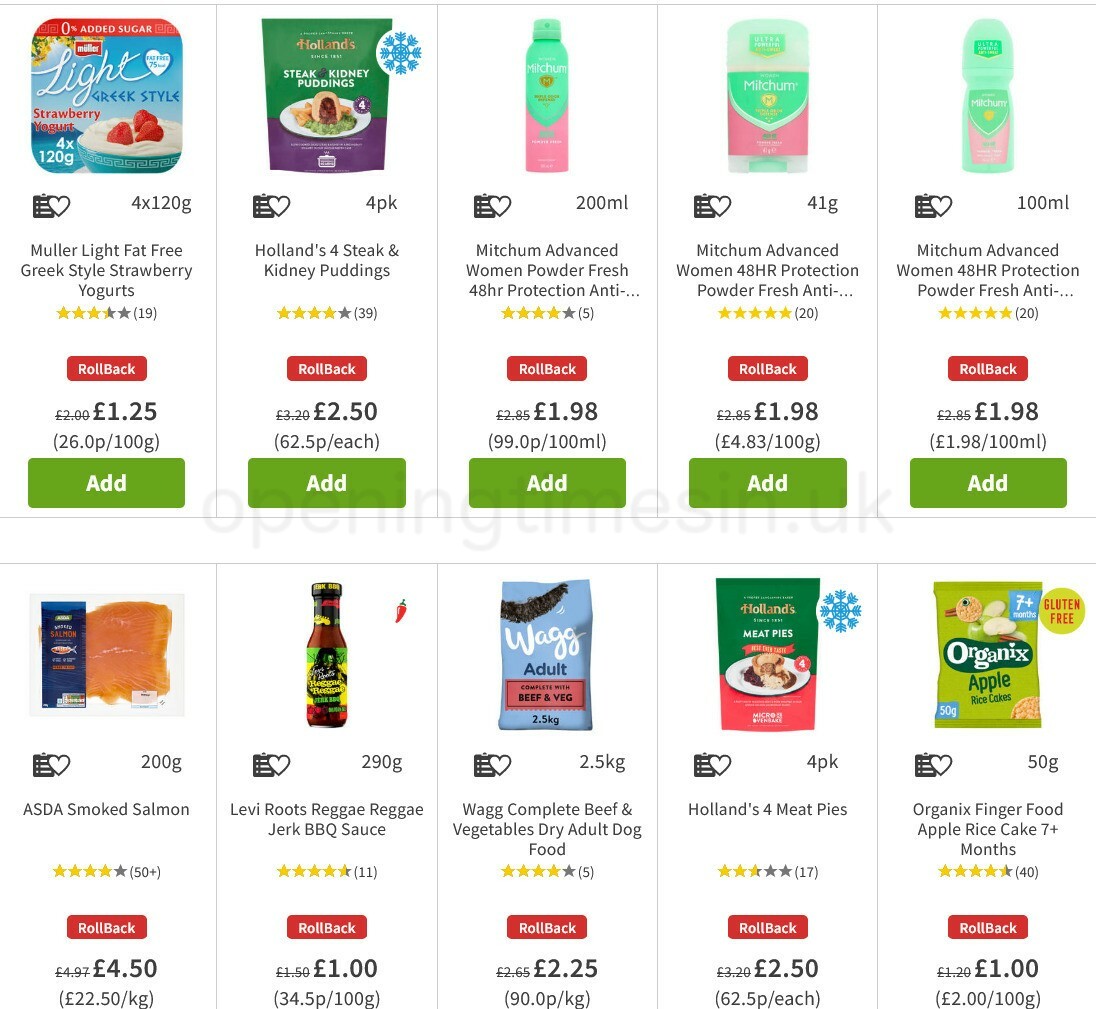Add Organix Apple Rice Cake to favourites
Viewport: 1096px width, 1009px height.
click(x=943, y=764)
